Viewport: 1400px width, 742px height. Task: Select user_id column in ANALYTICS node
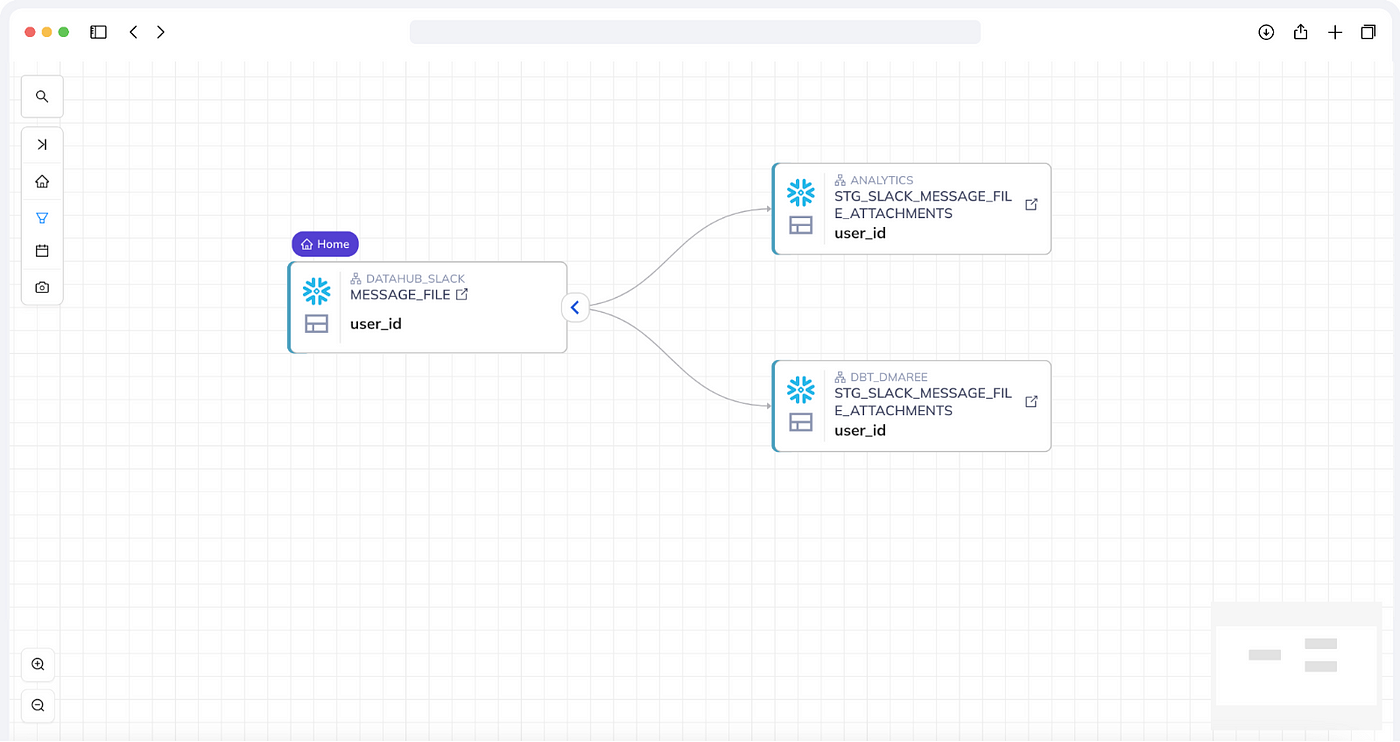pyautogui.click(x=860, y=233)
